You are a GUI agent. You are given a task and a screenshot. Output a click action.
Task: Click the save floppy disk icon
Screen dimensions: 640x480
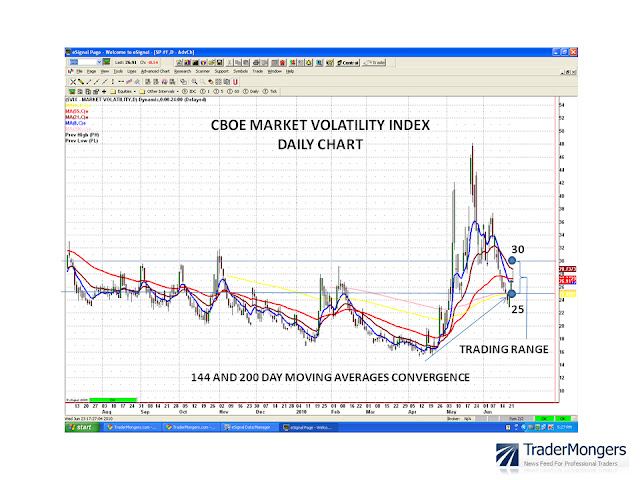point(219,62)
